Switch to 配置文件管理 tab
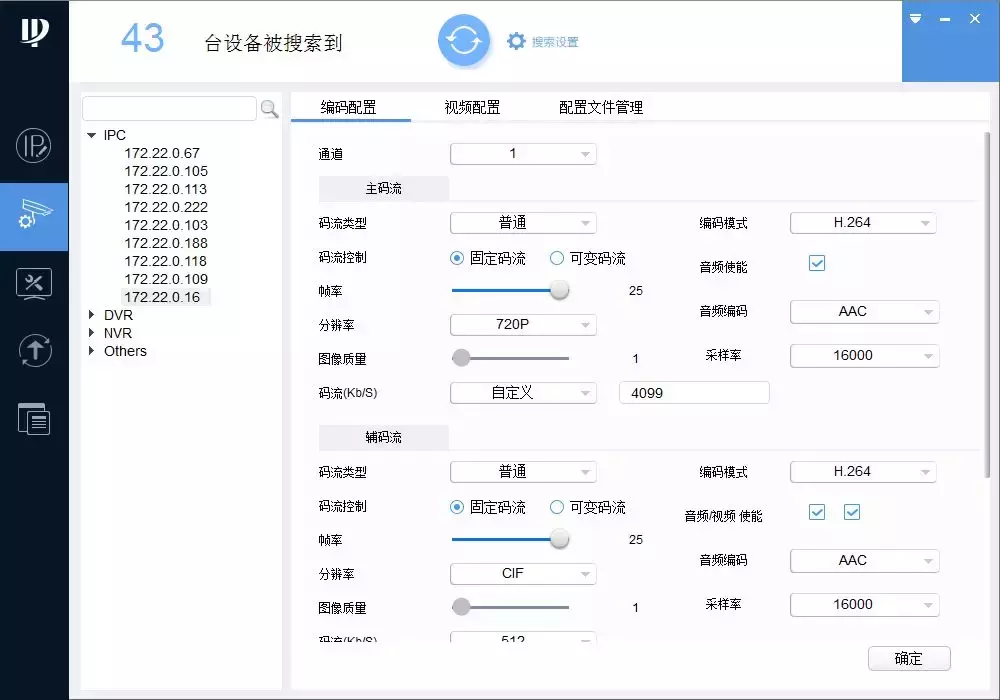The image size is (1000, 700). (601, 107)
